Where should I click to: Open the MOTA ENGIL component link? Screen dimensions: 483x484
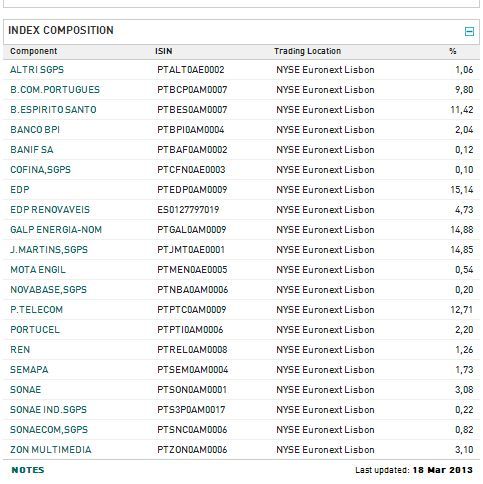[x=38, y=270]
